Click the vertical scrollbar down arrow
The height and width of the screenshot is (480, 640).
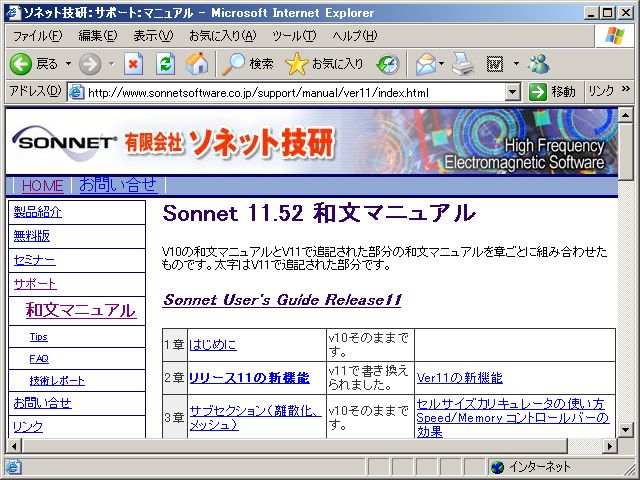click(x=626, y=430)
